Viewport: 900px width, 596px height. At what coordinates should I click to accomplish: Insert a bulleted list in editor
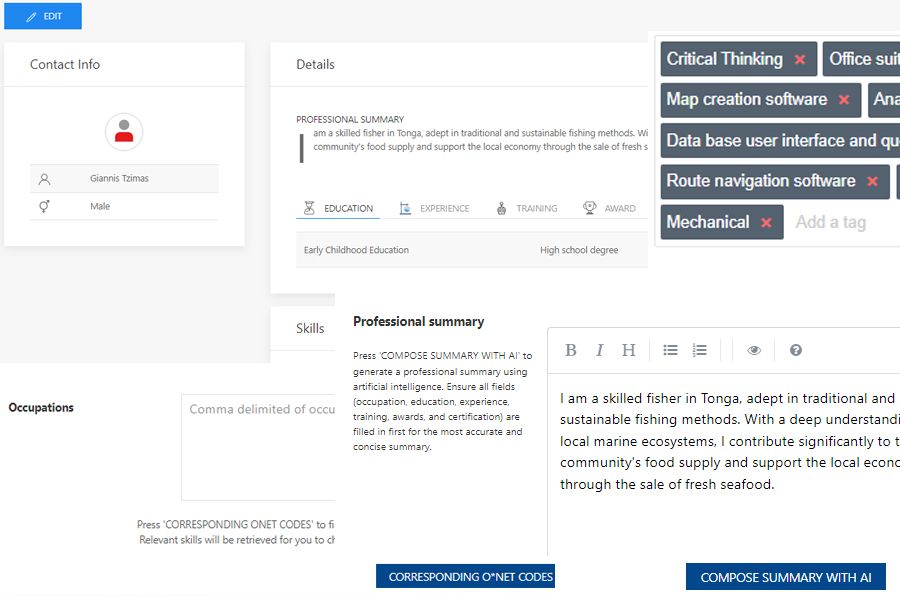[670, 350]
